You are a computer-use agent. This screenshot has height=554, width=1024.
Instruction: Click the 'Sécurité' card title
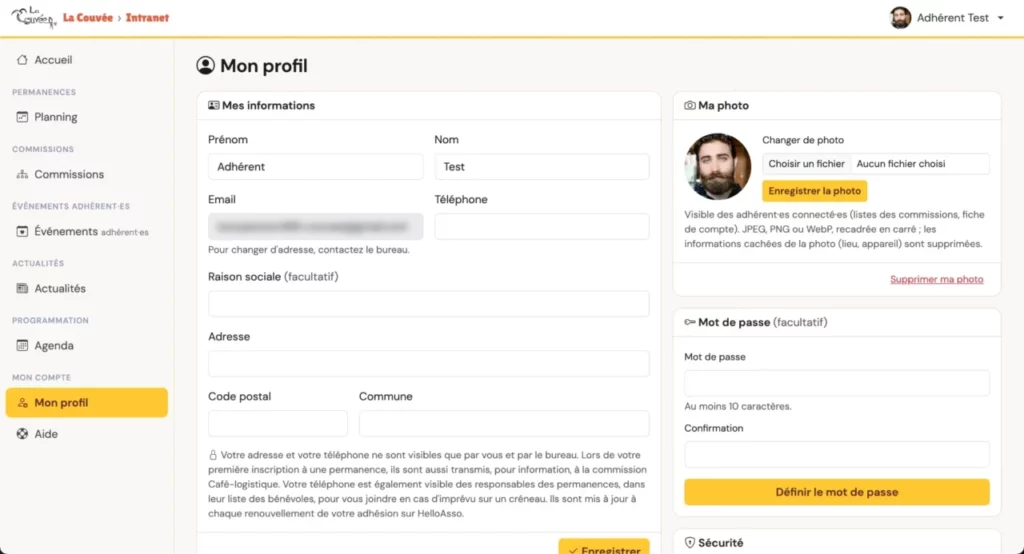[720, 543]
